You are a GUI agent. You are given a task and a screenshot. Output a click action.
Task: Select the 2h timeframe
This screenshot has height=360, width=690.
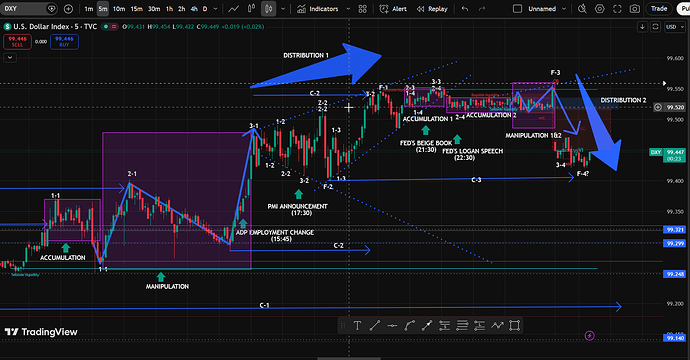point(181,9)
